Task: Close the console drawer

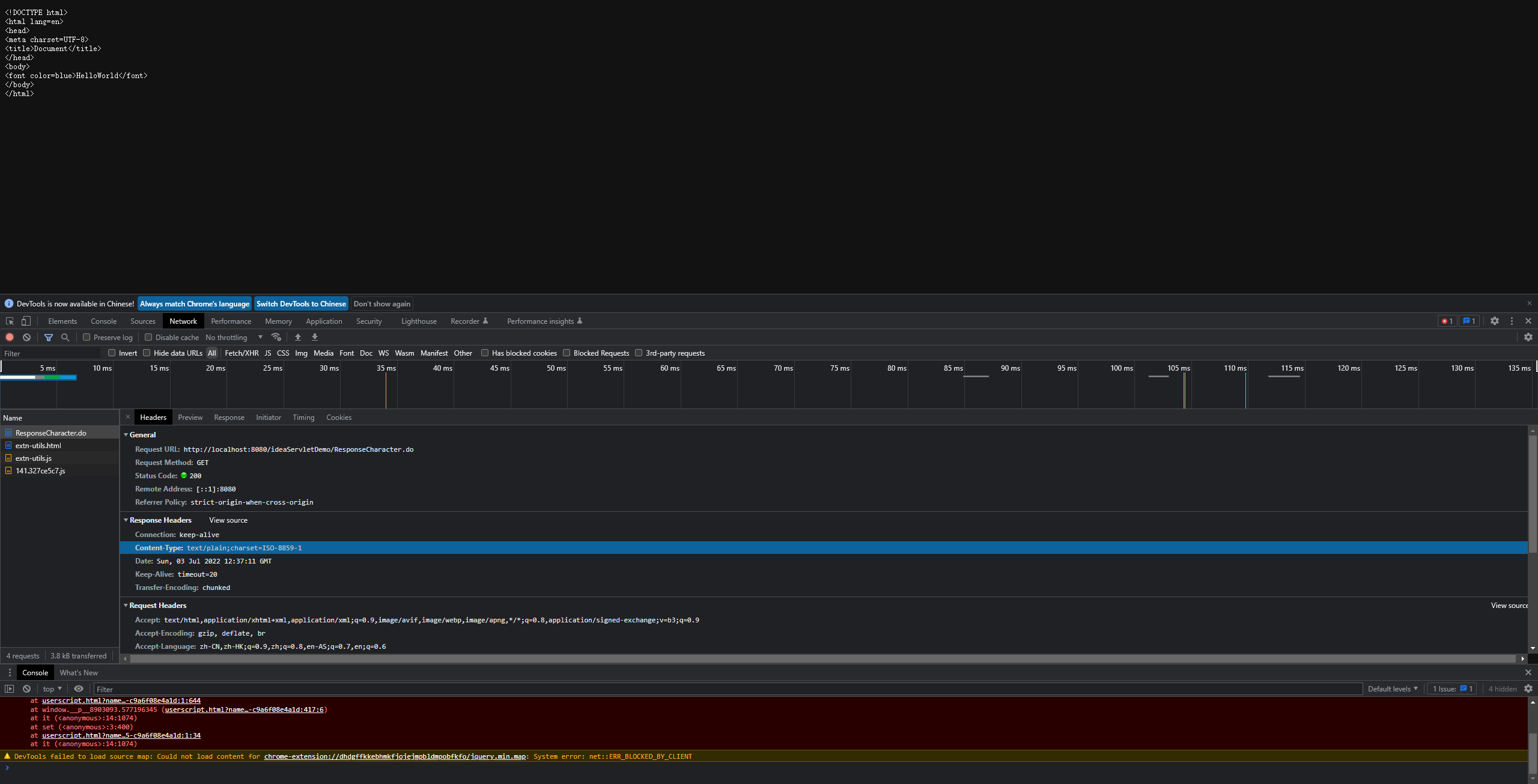Action: [x=1528, y=673]
